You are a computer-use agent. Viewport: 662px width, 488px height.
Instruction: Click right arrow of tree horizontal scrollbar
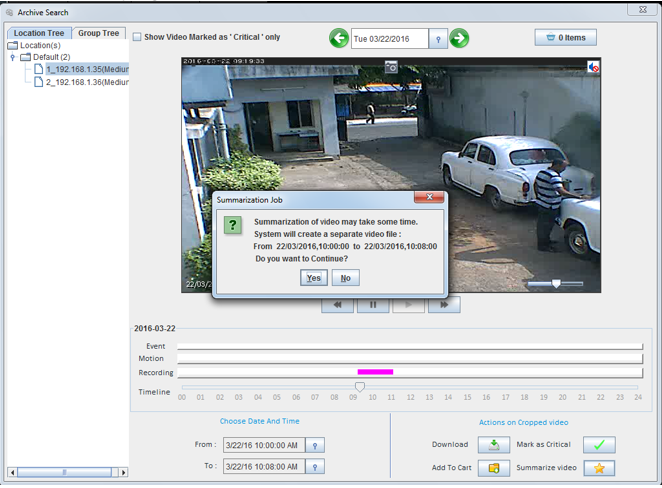[x=123, y=472]
